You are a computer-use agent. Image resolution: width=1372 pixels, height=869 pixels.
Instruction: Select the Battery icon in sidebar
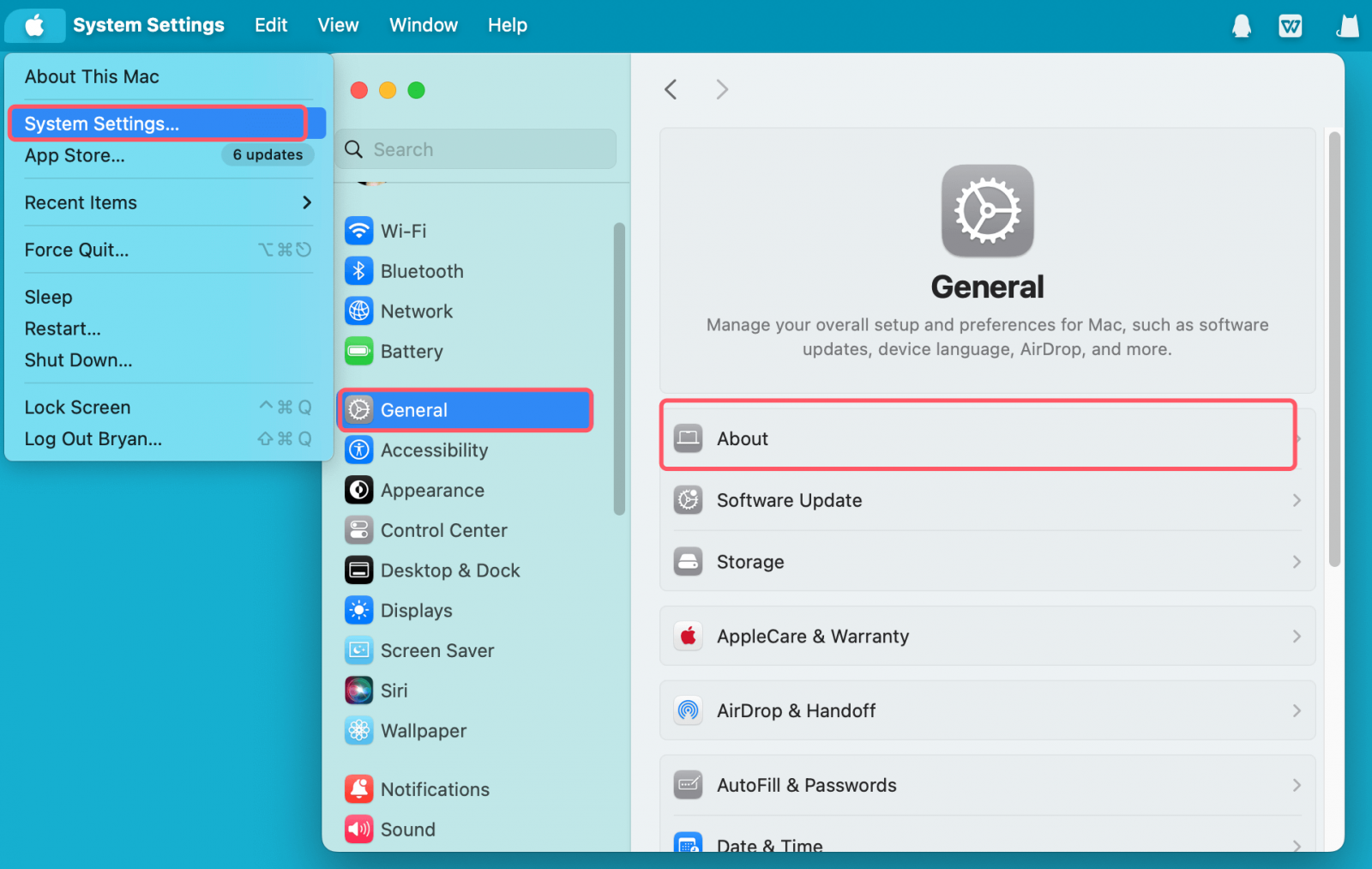(358, 351)
